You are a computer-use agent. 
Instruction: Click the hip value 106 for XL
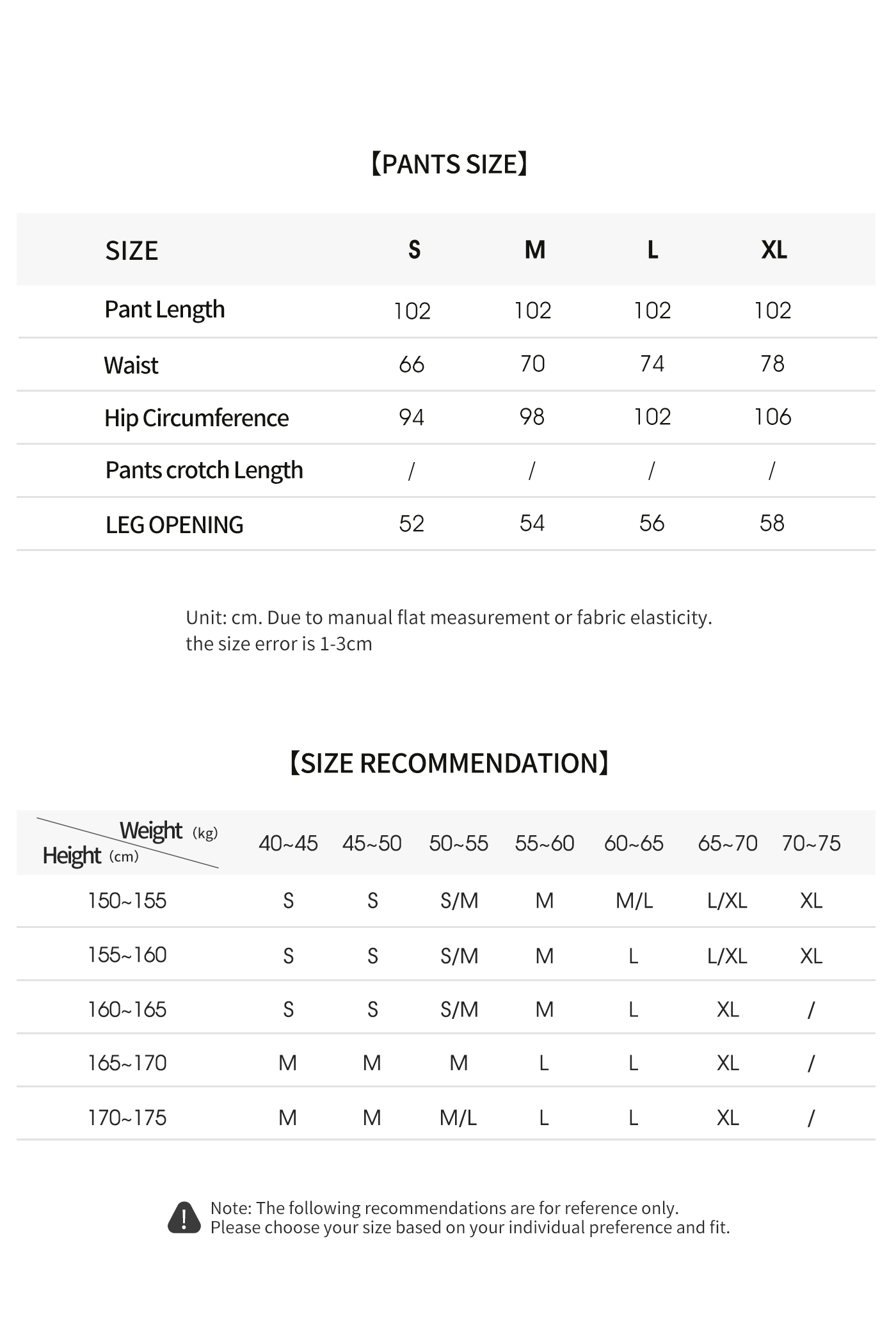click(x=772, y=417)
